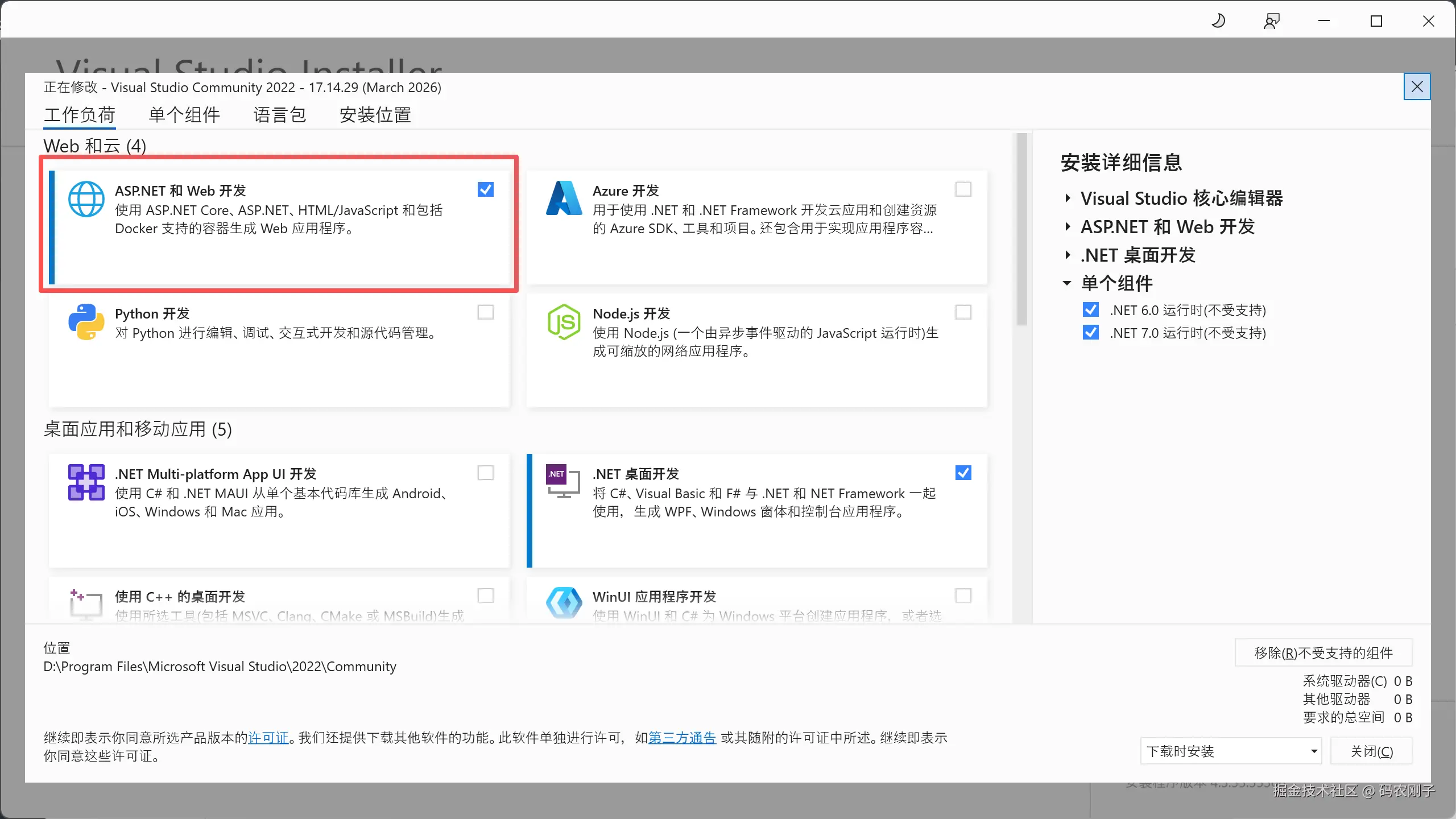Uncheck the ASP.NET and Web development workload
Screen dimensions: 1456x819
(x=486, y=189)
